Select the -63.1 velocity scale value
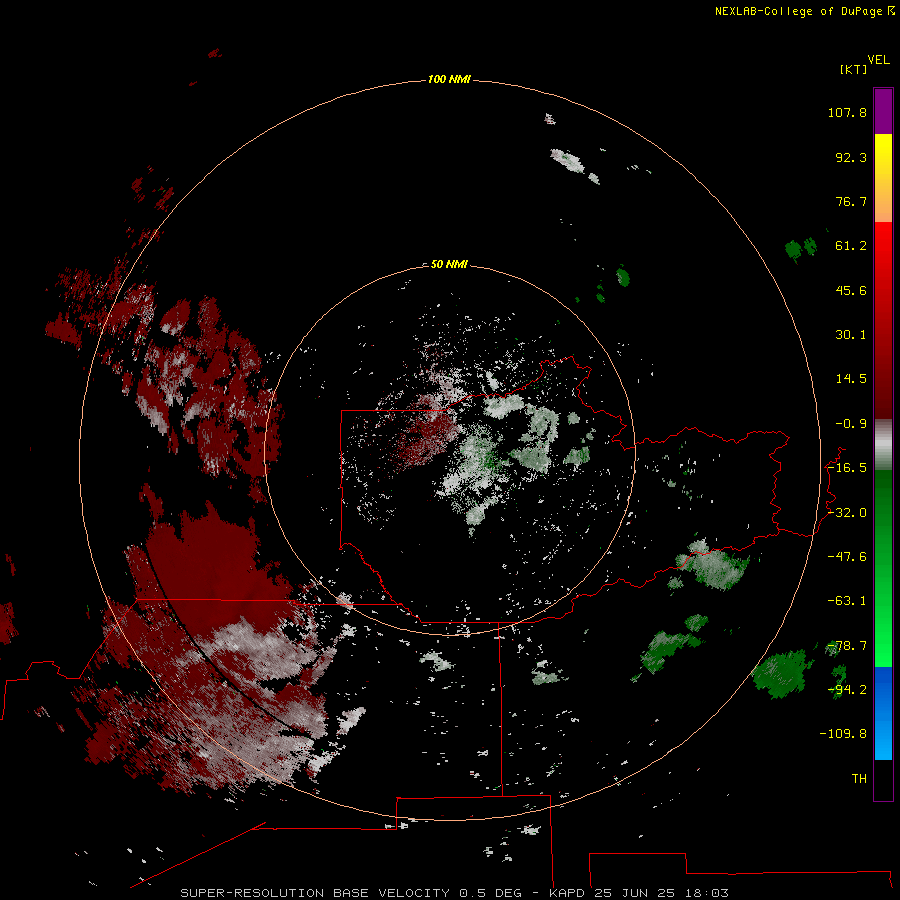This screenshot has width=900, height=900. [847, 601]
